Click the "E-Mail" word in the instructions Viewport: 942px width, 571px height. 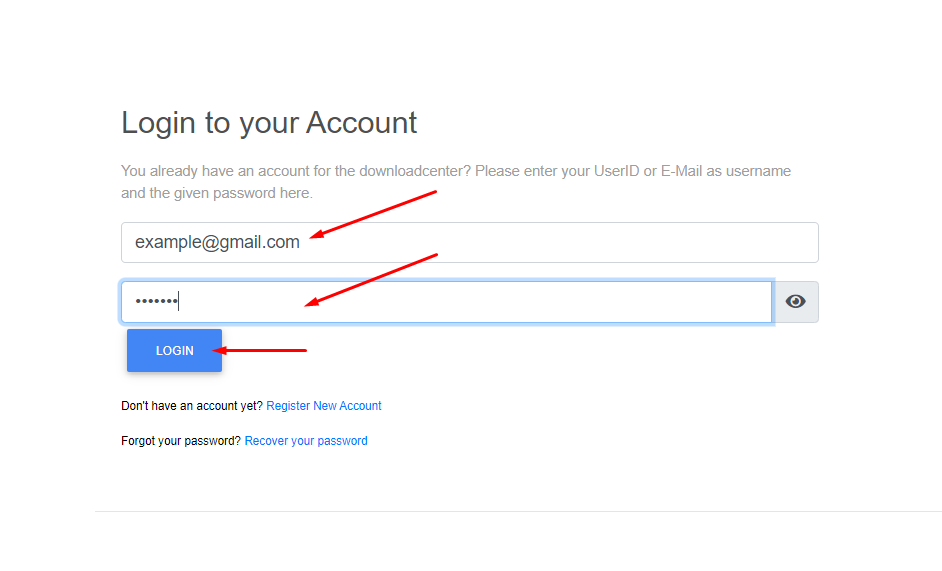point(681,171)
